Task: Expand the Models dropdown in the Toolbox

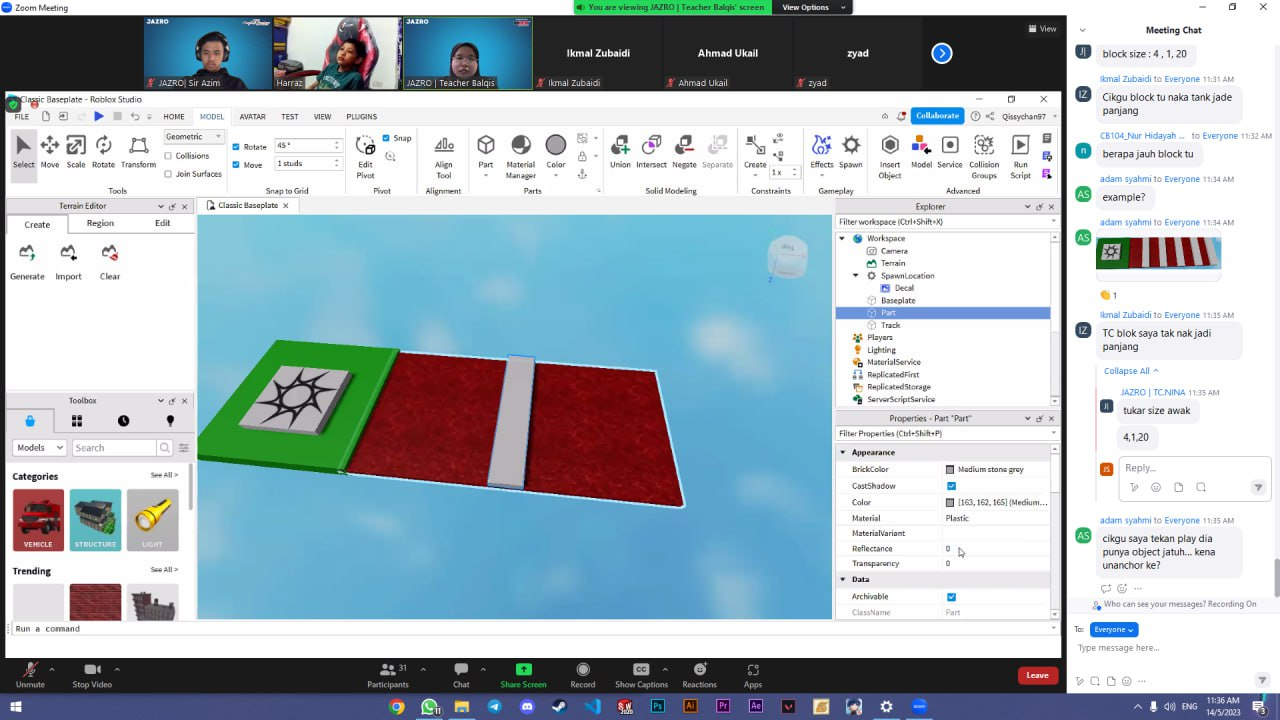Action: coord(38,447)
